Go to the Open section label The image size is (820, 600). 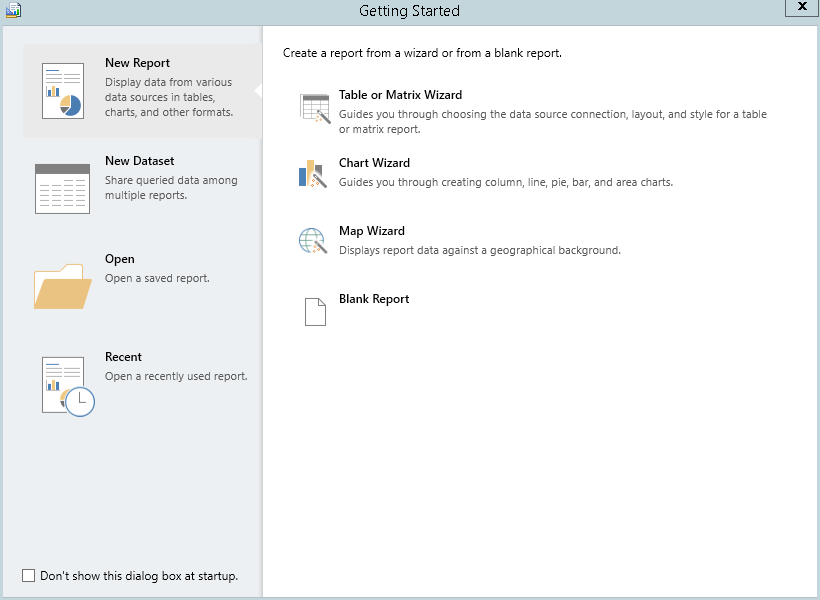(x=120, y=259)
